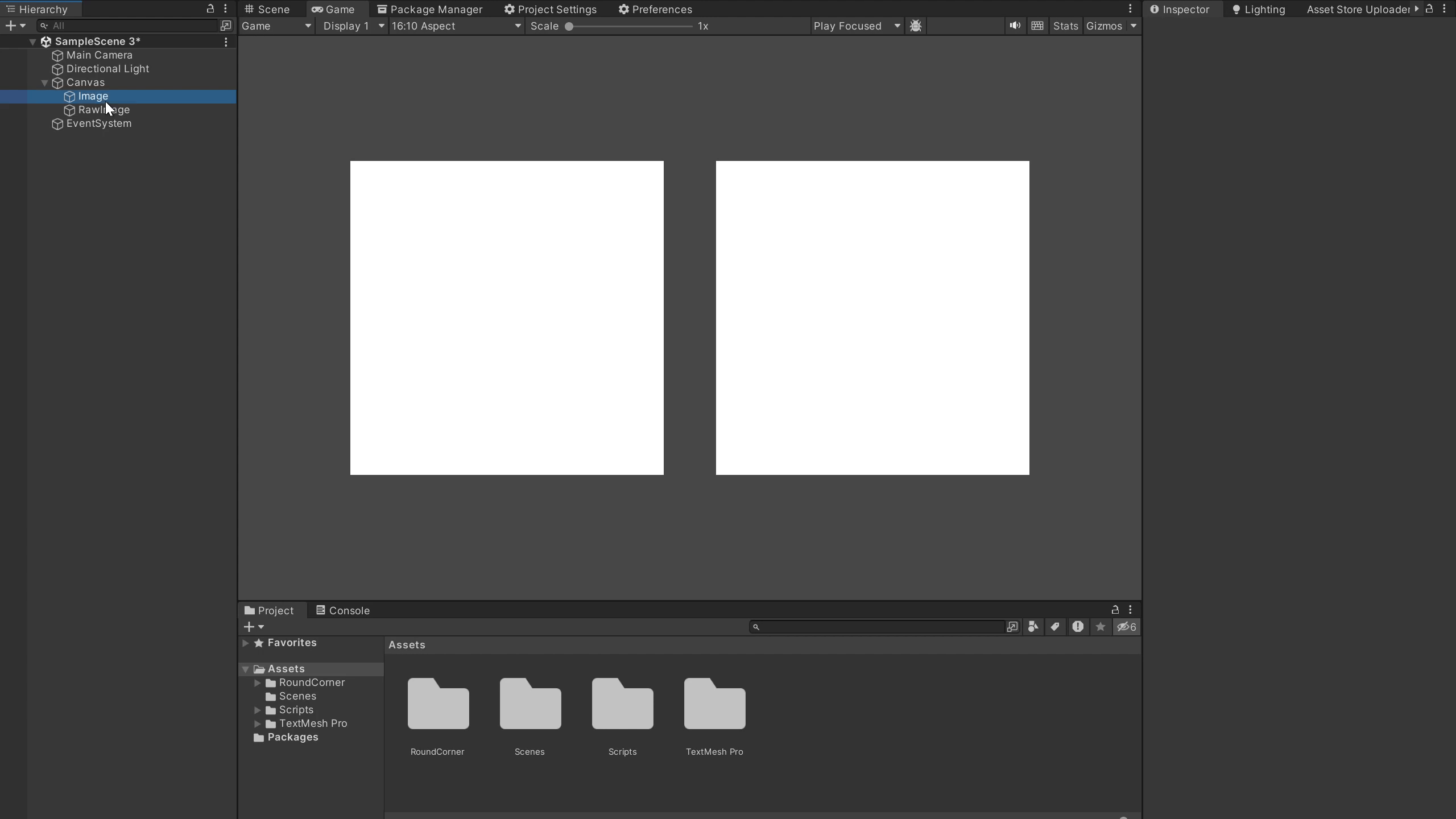Expand the Scripts tree folder
The height and width of the screenshot is (819, 1456).
coord(258,710)
